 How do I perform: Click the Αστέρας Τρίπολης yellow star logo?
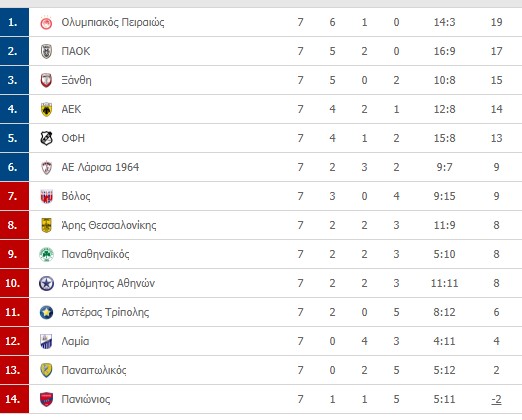point(46,313)
